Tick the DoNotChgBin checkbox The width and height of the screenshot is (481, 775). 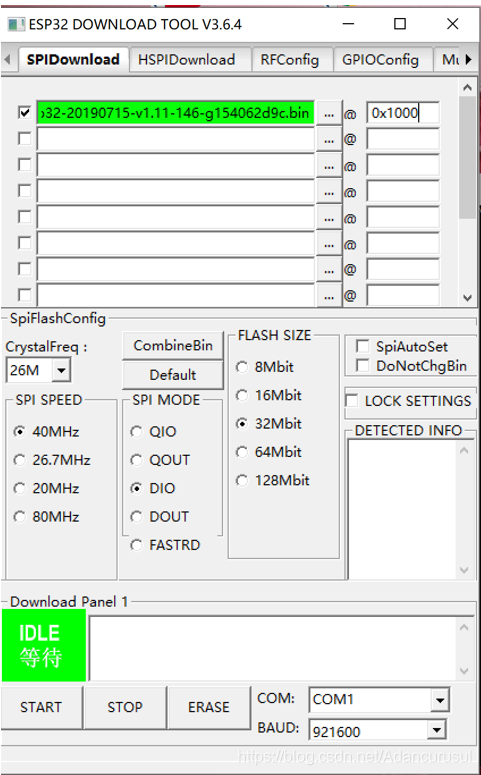tap(362, 365)
